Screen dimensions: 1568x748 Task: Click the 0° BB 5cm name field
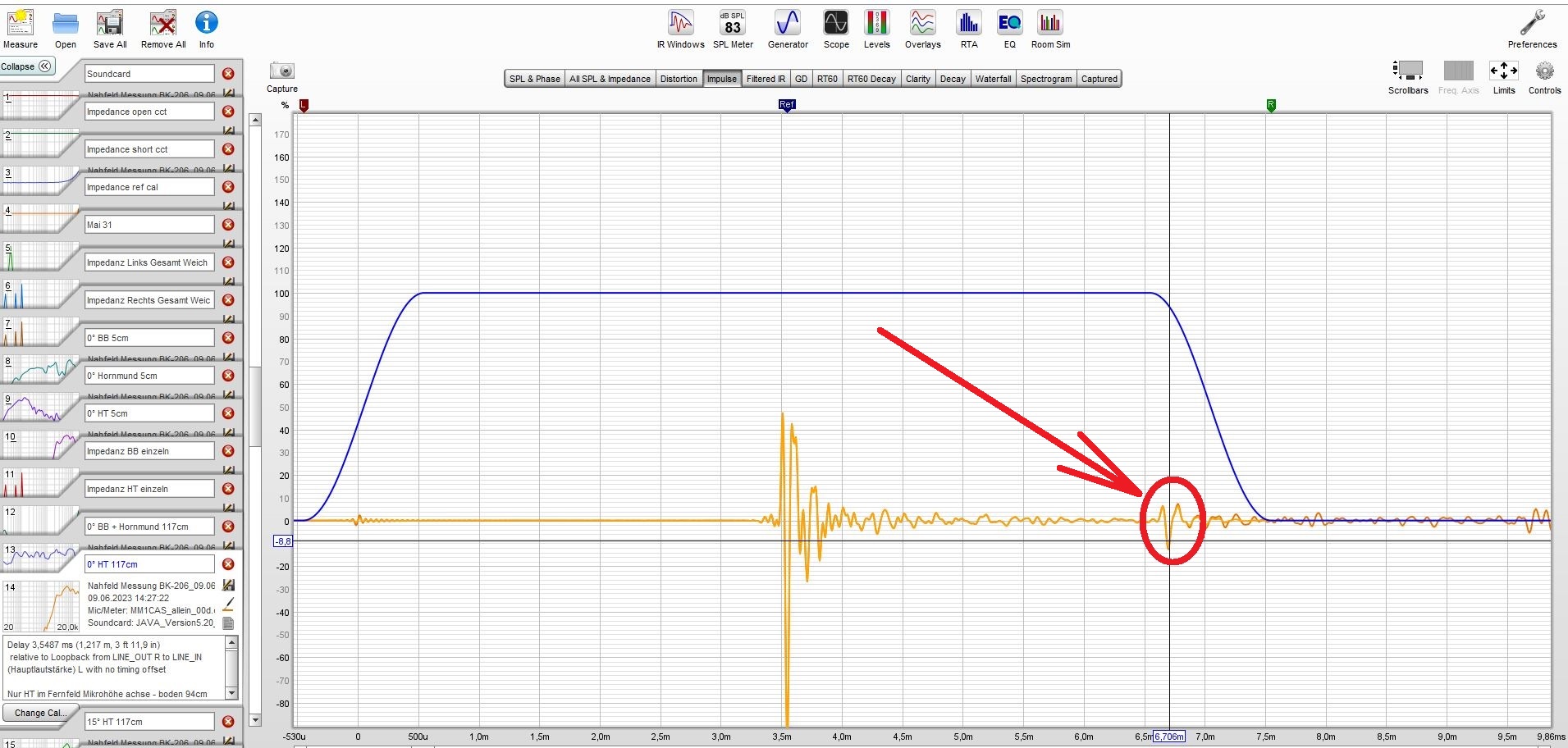149,338
